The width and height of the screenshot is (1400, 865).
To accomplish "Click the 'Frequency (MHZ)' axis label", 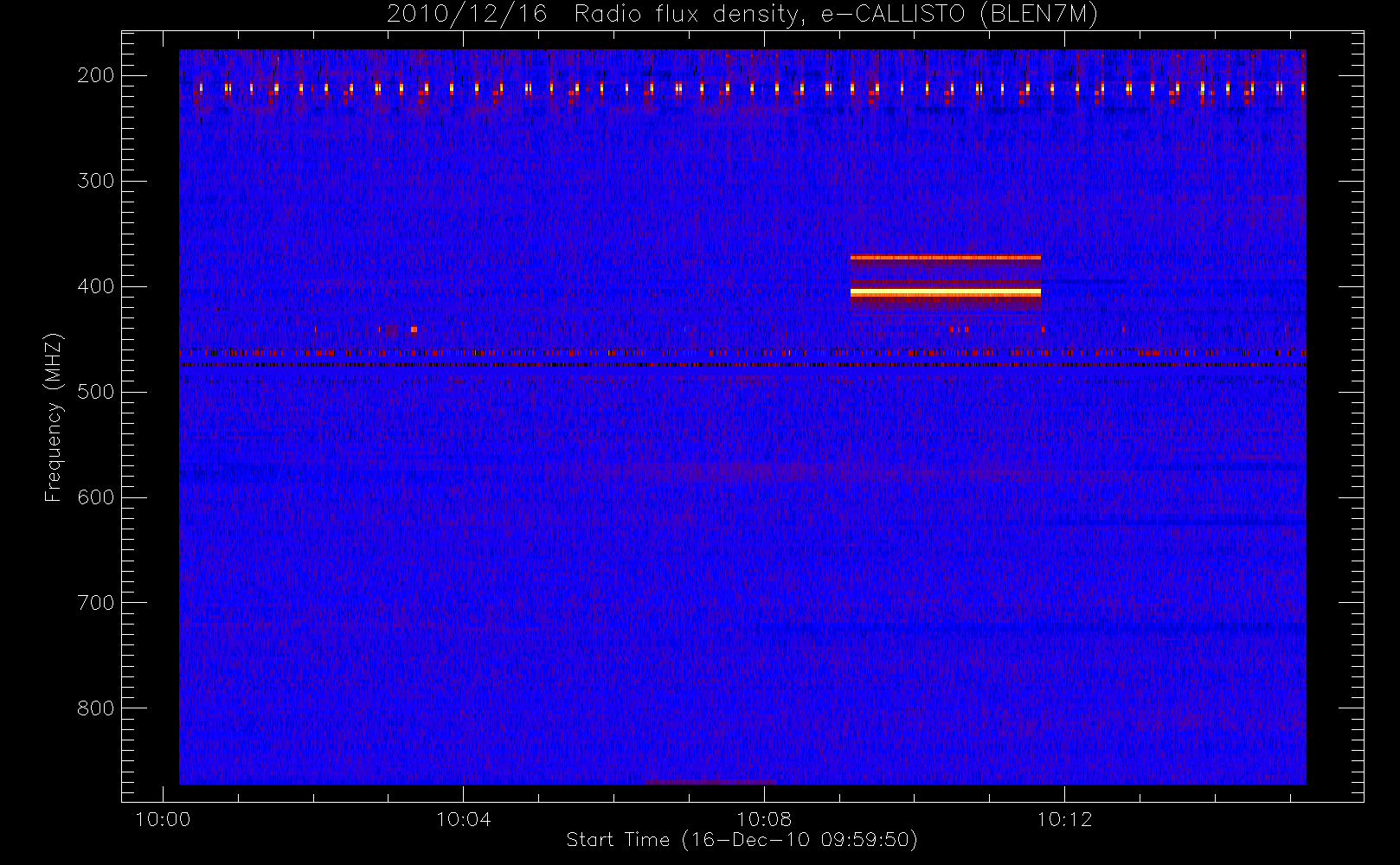I will pos(54,417).
